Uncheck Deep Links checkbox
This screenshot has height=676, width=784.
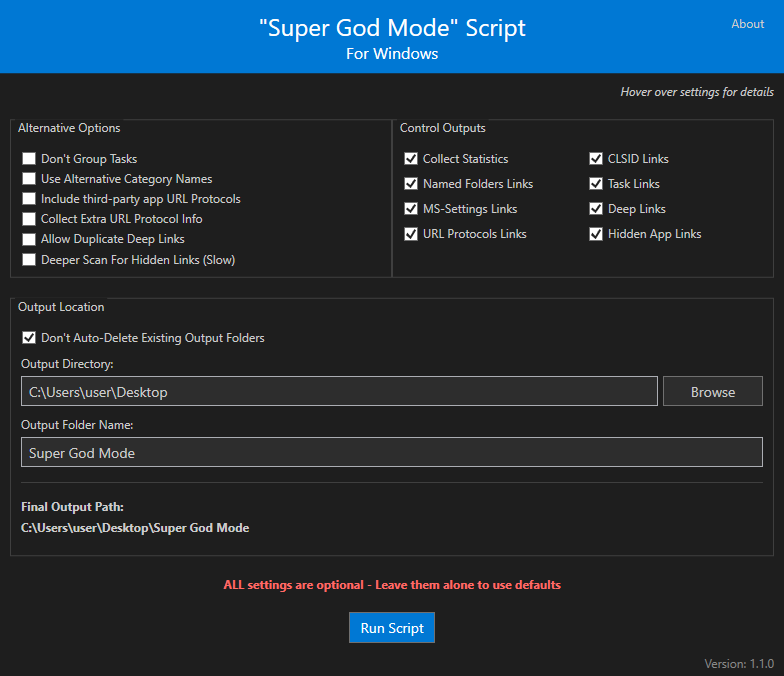click(x=596, y=209)
